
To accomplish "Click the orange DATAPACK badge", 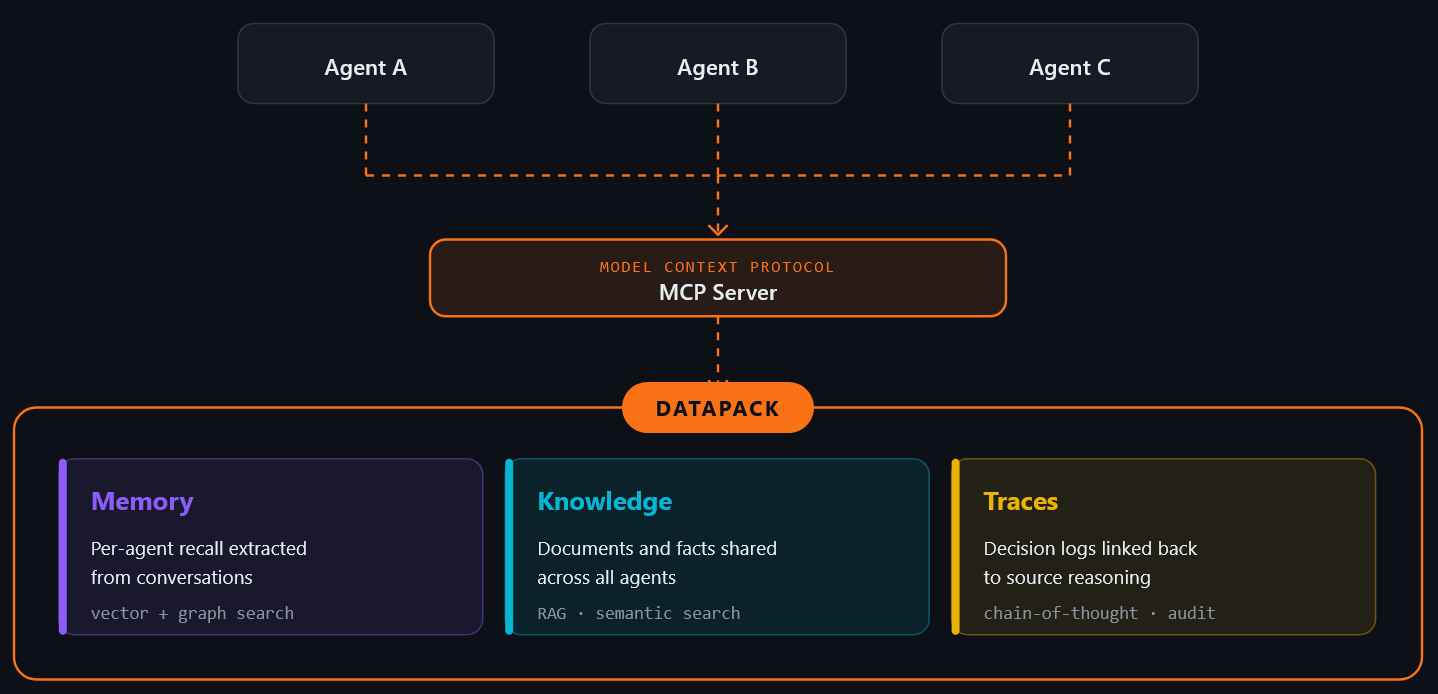I will [718, 408].
